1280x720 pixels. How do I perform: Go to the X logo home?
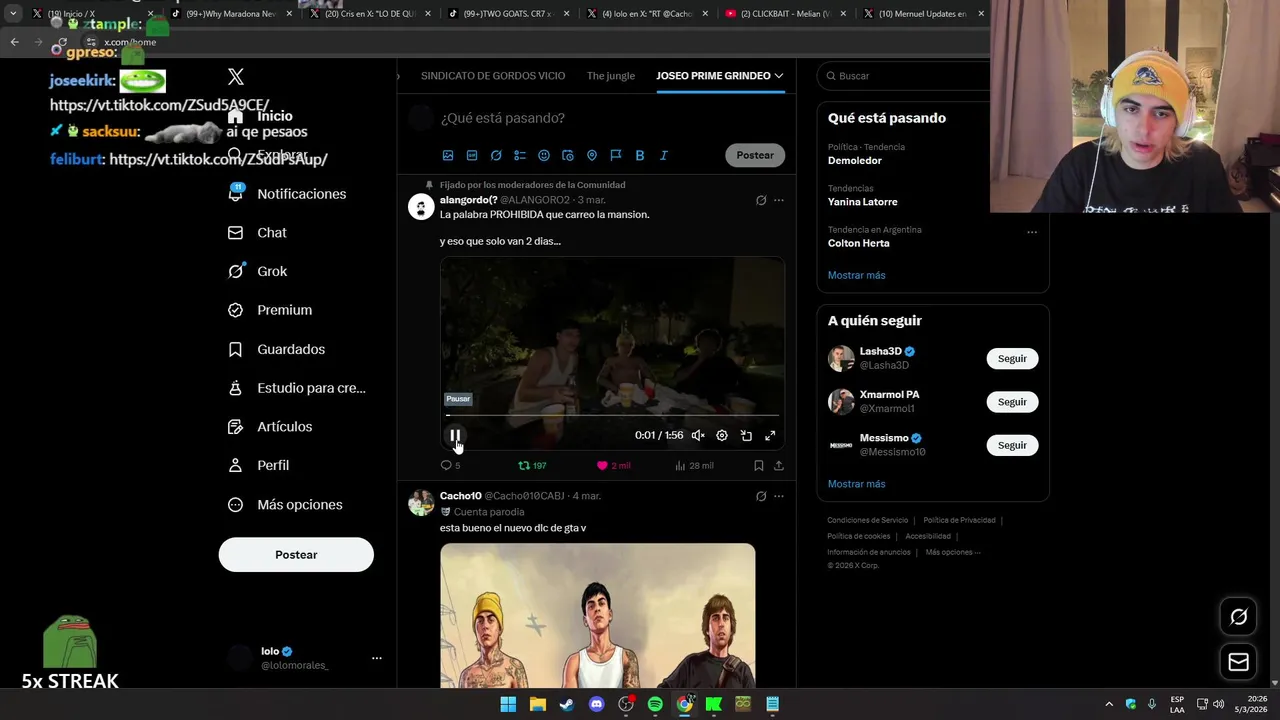[236, 77]
